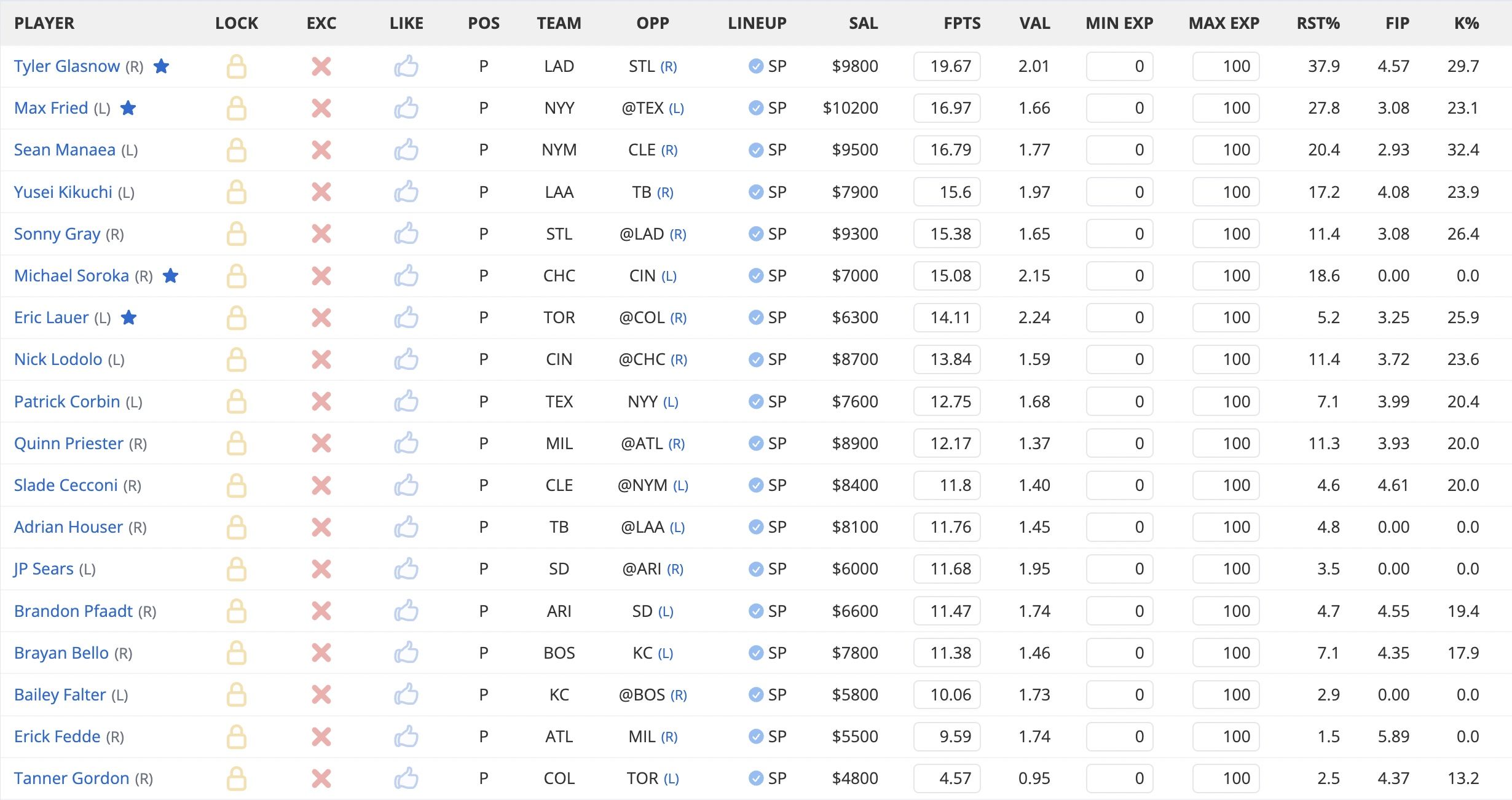Like Adrian Houser thumbs up
This screenshot has height=800, width=1512.
pyautogui.click(x=406, y=527)
